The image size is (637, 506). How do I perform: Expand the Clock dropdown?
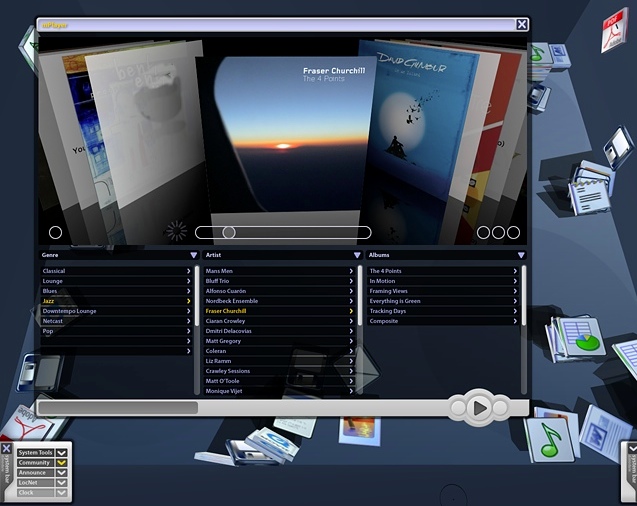pos(61,493)
